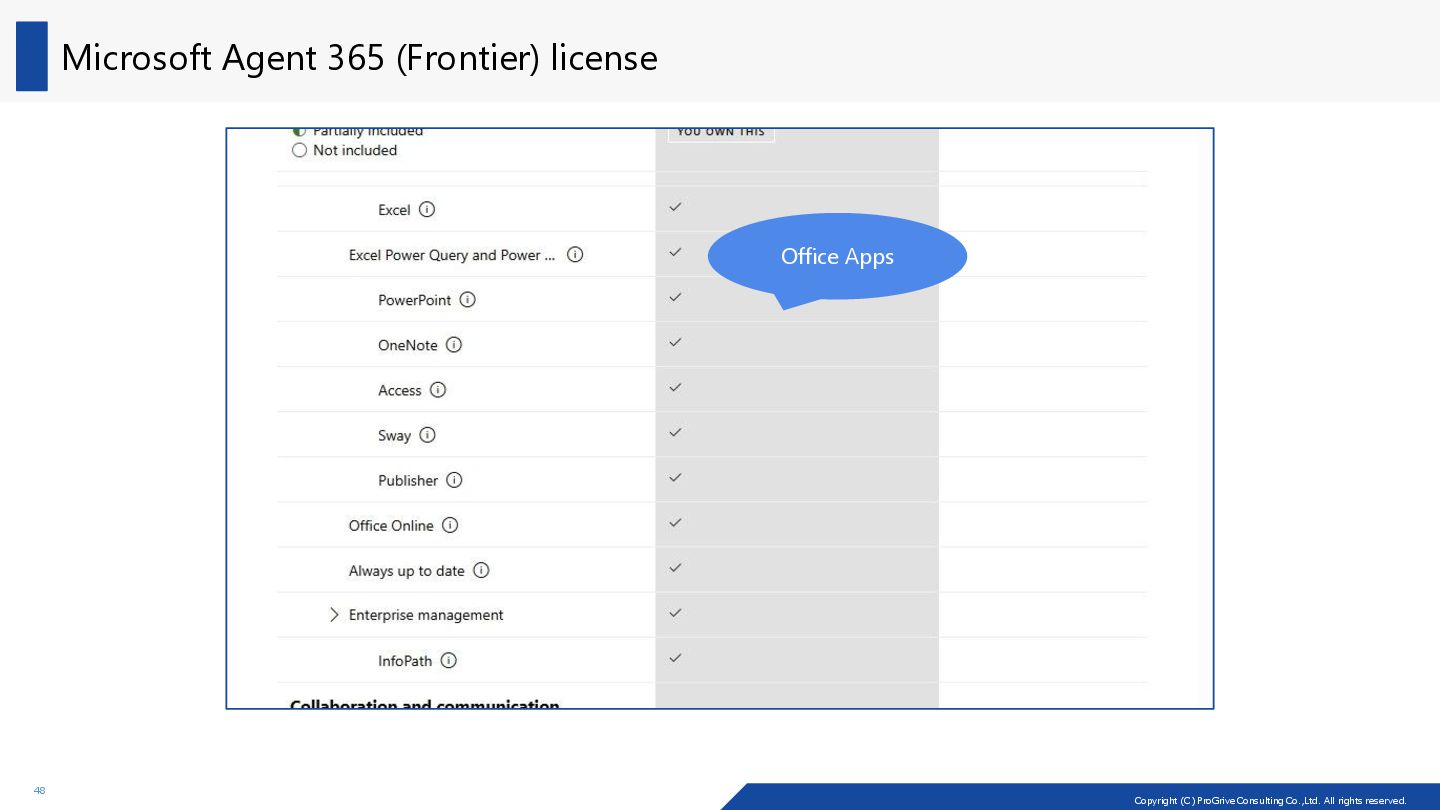The image size is (1440, 810).
Task: Click the Always up to date info icon
Action: click(481, 570)
